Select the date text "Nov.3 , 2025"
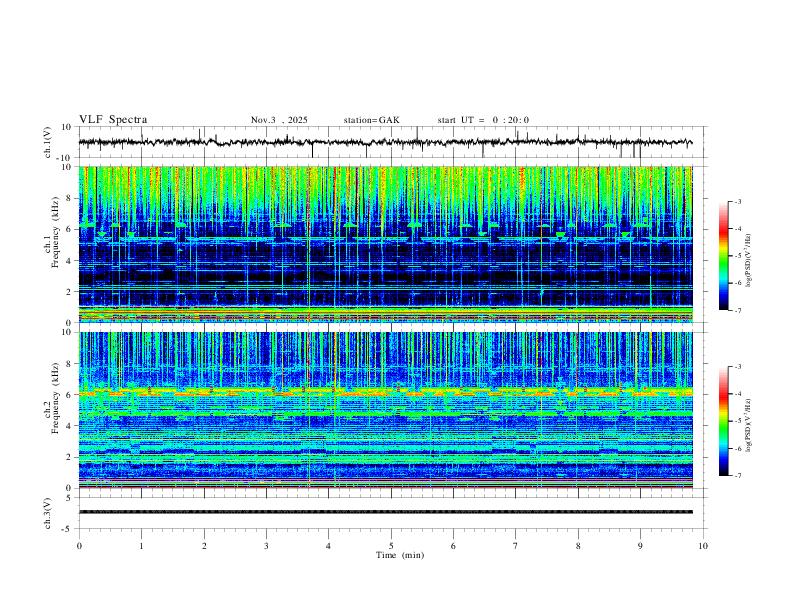Image resolution: width=792 pixels, height=612 pixels. (x=279, y=120)
